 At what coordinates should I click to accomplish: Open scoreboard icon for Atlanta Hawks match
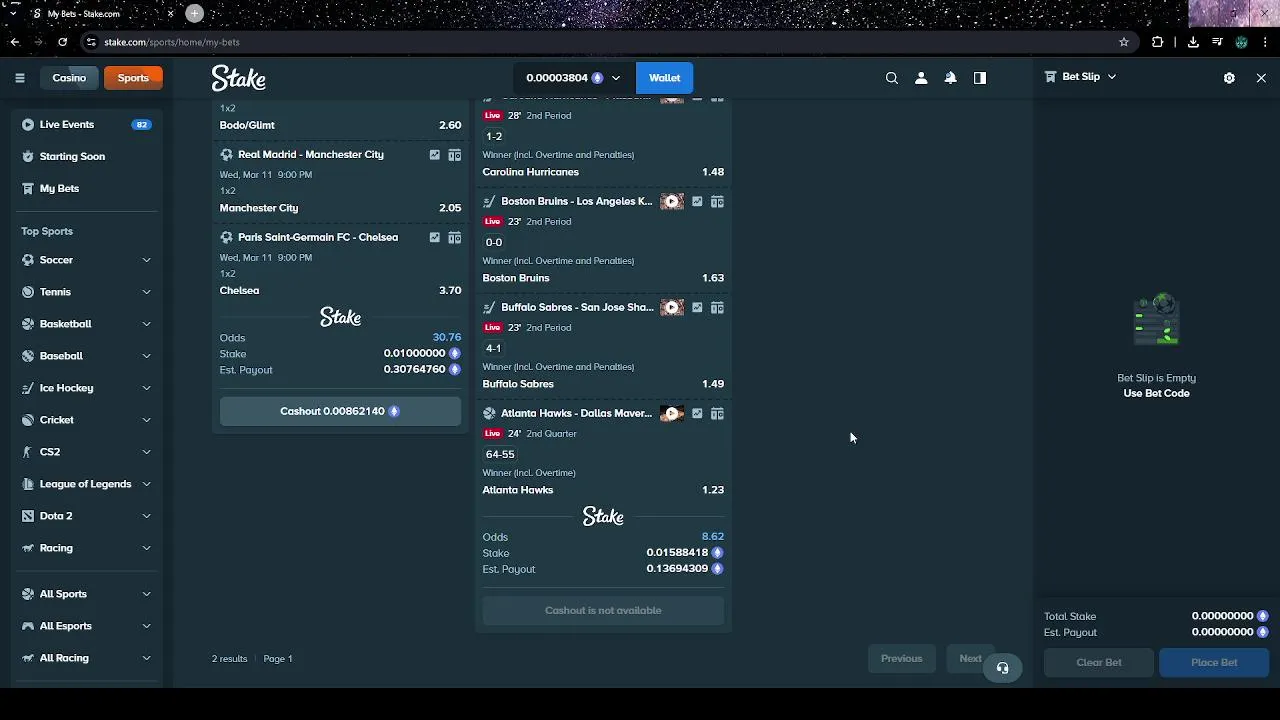click(717, 414)
